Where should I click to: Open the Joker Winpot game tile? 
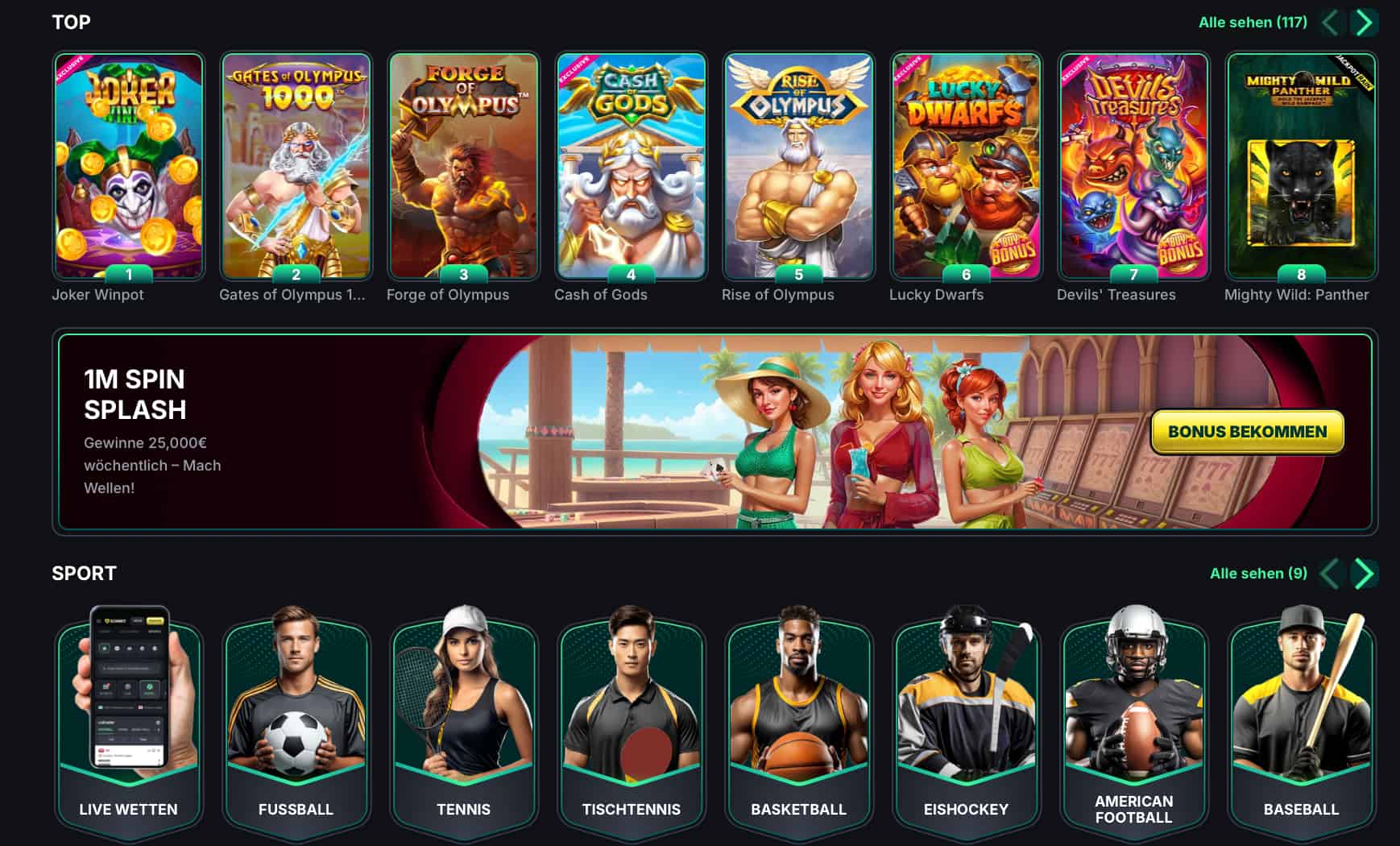(x=128, y=167)
